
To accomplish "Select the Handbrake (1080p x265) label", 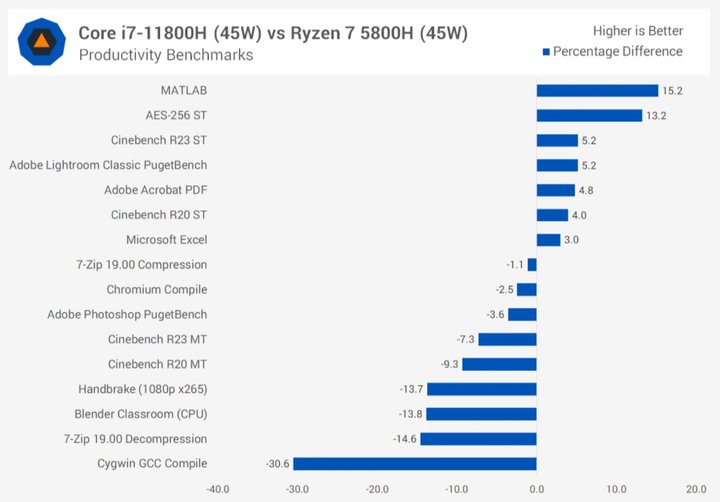I will tap(143, 389).
